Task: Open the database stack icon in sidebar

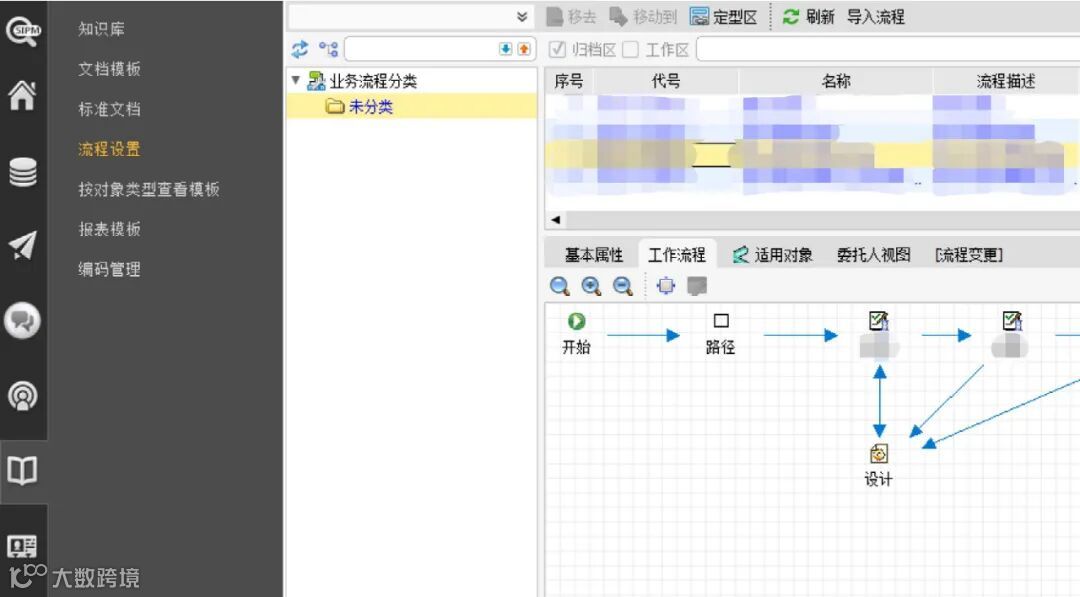Action: click(23, 172)
